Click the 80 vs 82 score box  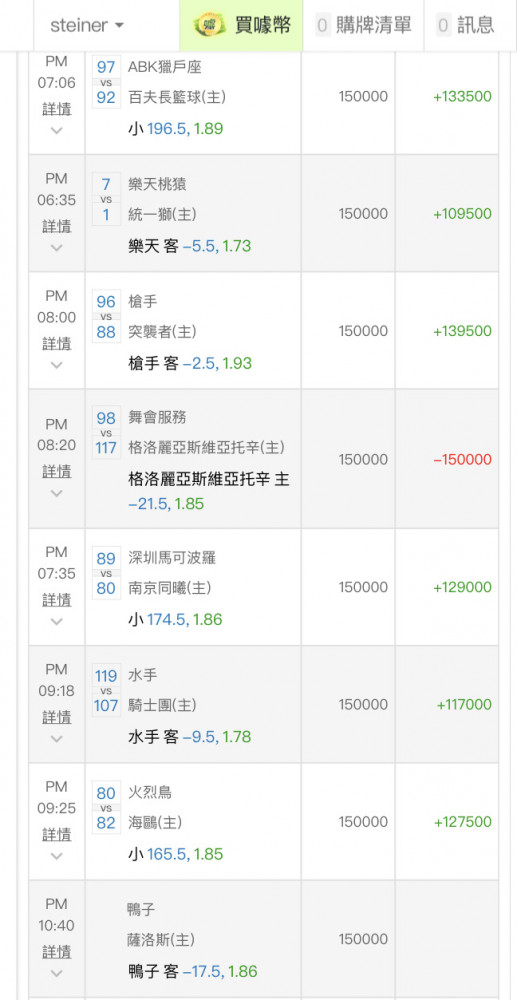pos(106,808)
